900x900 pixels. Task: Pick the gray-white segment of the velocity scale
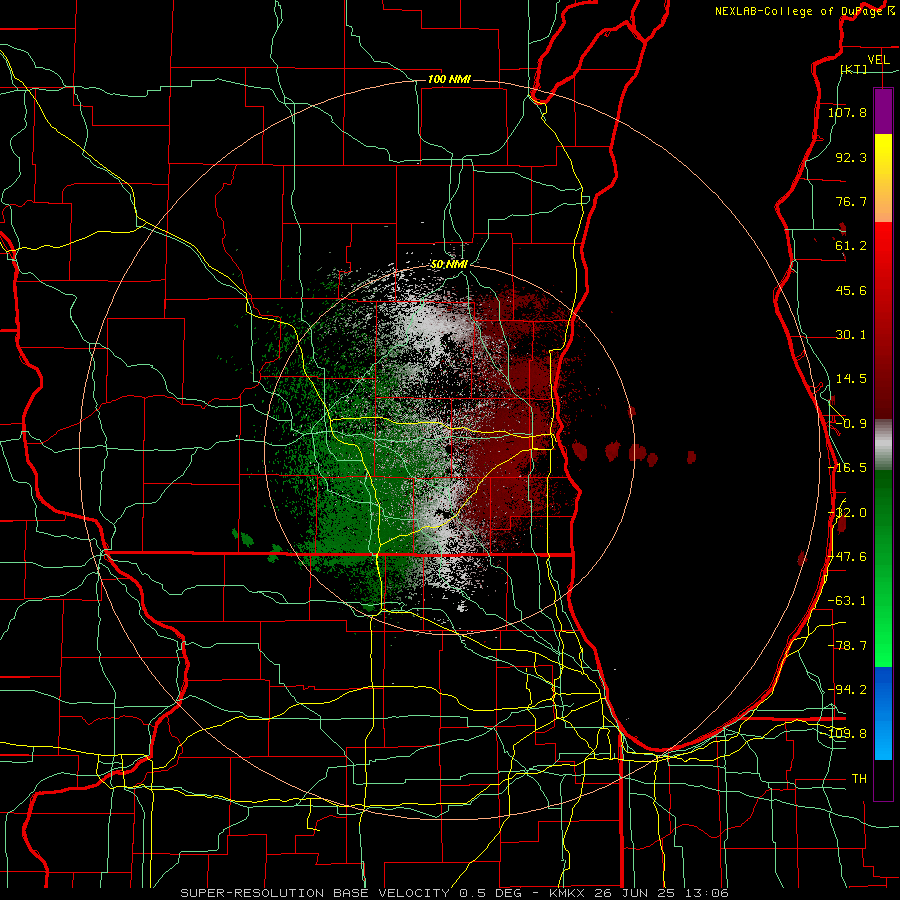[883, 445]
